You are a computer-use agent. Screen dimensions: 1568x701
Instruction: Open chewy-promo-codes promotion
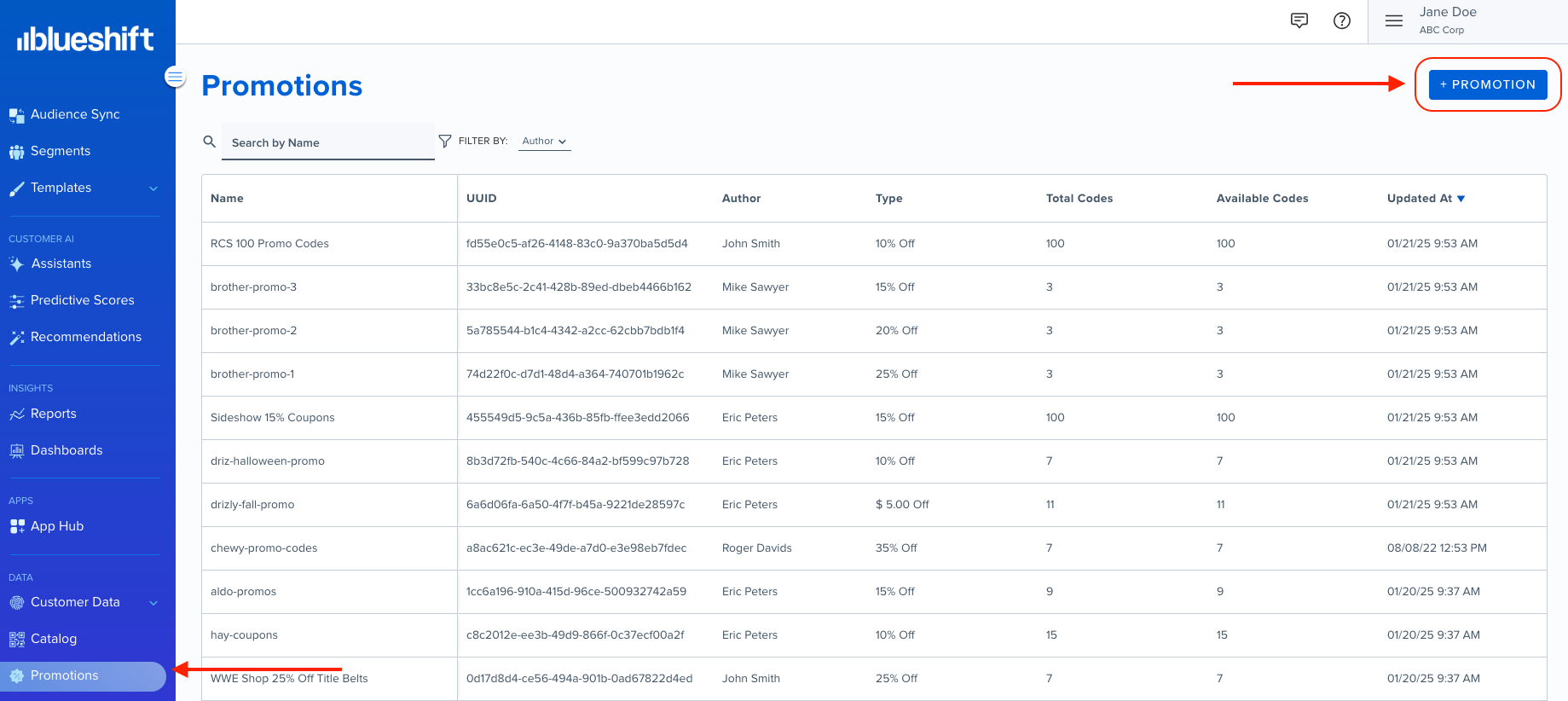click(263, 548)
